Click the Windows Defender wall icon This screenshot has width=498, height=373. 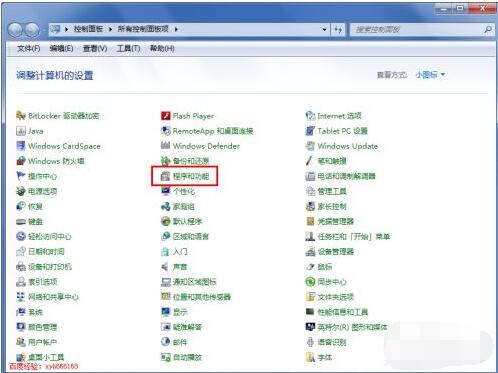coord(166,146)
